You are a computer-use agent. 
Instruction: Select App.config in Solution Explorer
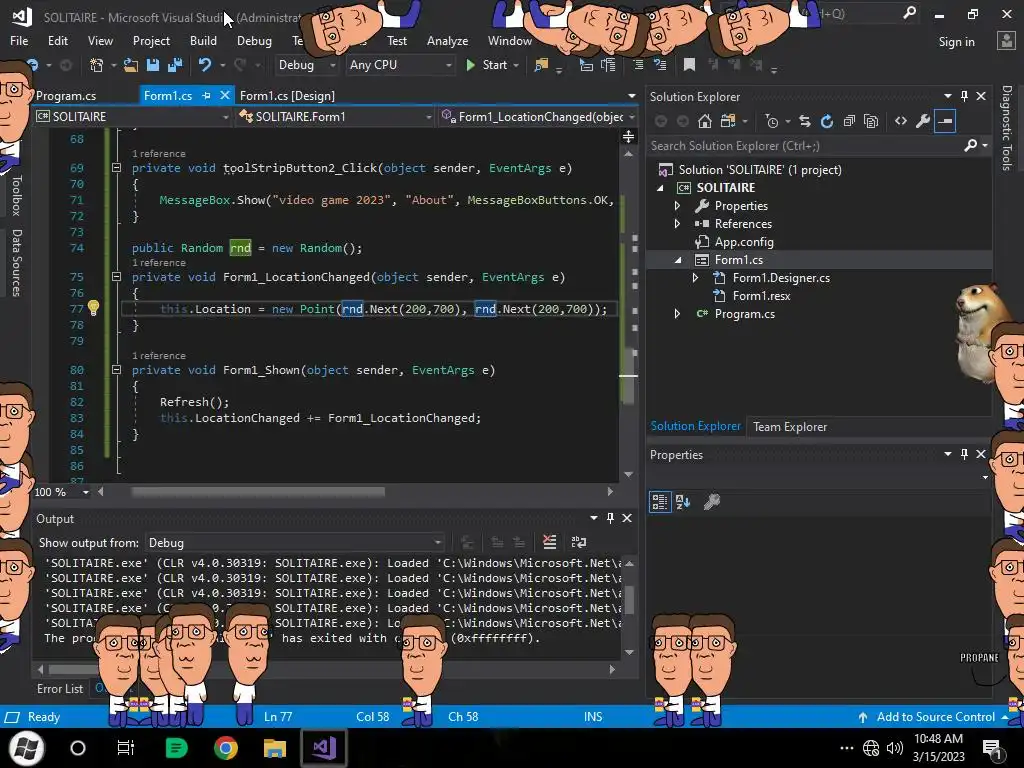(744, 242)
